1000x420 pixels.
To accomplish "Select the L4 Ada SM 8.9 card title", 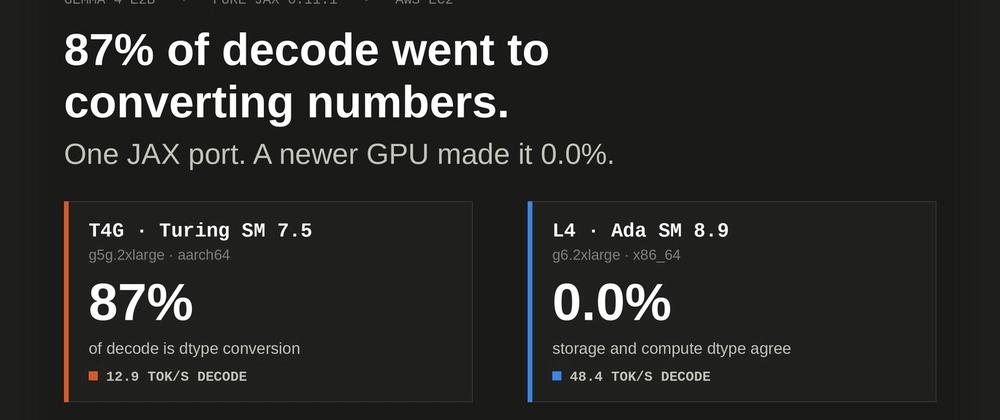I will [640, 230].
